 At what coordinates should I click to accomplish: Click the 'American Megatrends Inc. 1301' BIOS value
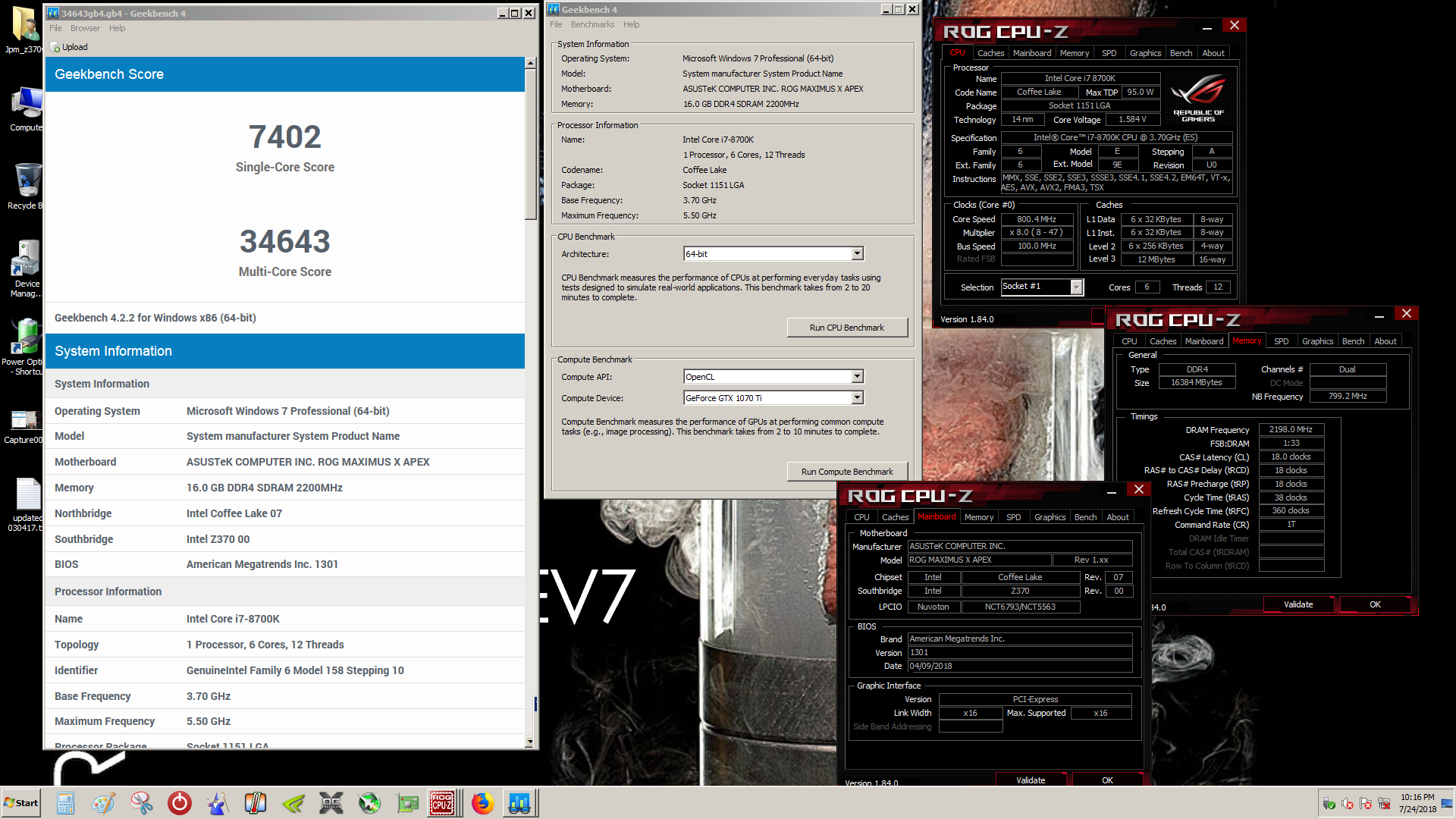262,564
